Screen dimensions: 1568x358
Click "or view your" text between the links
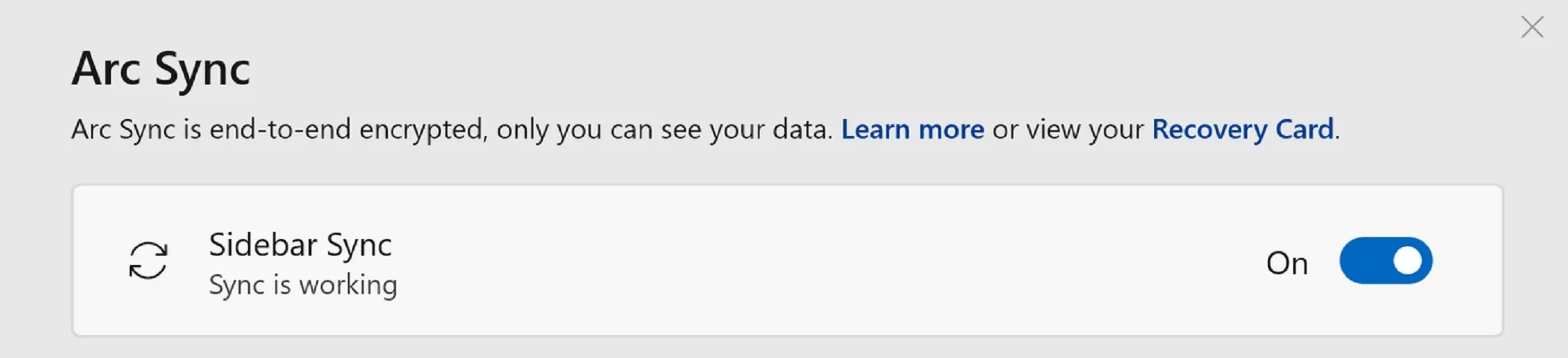1068,130
